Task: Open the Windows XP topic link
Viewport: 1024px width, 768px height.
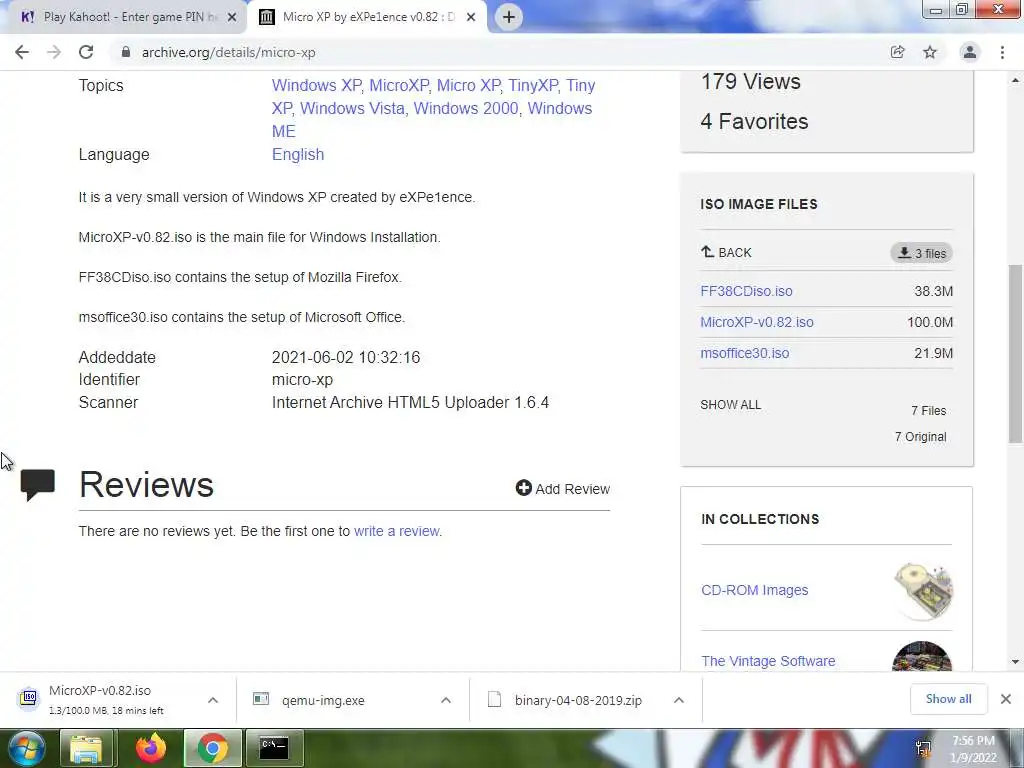Action: (316, 86)
